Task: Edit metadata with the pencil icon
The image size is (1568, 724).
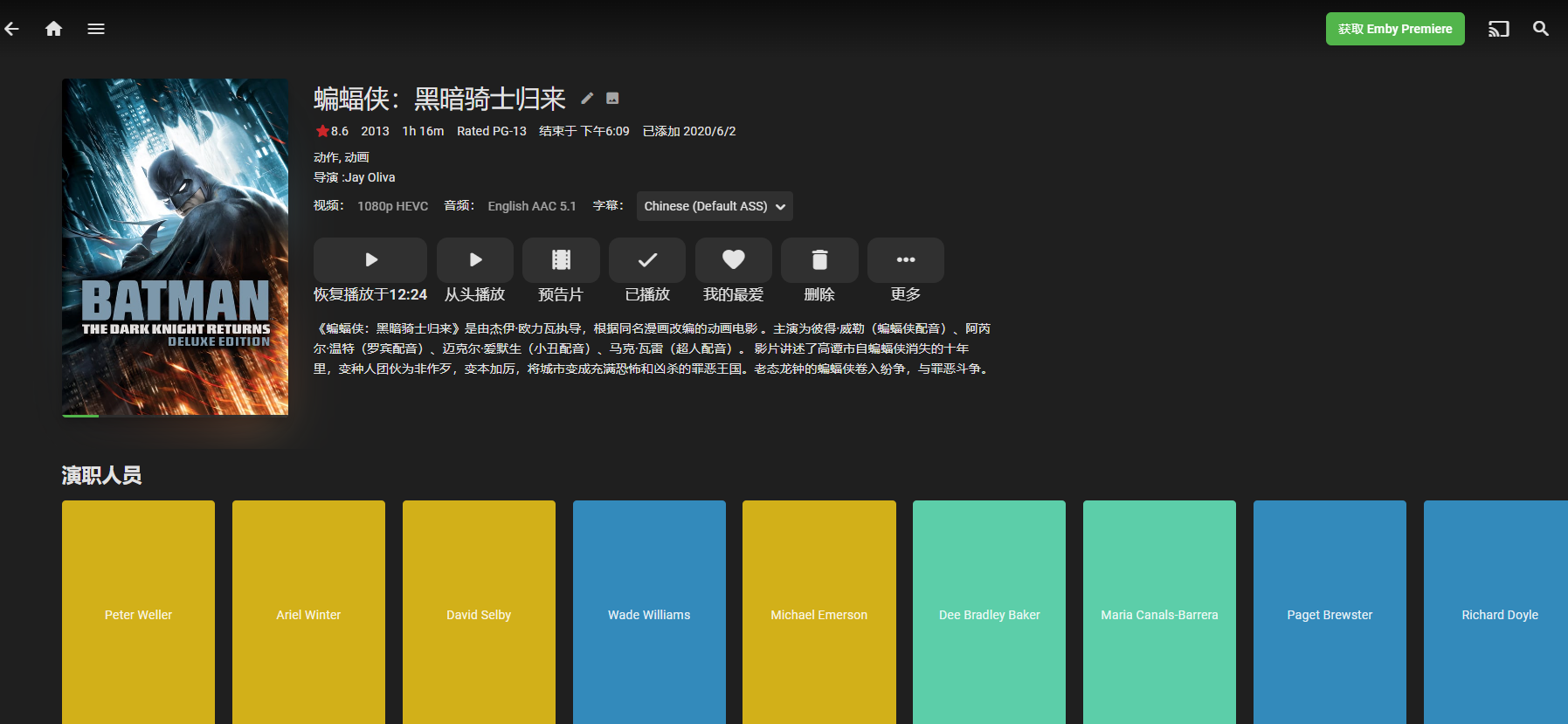Action: pos(587,98)
